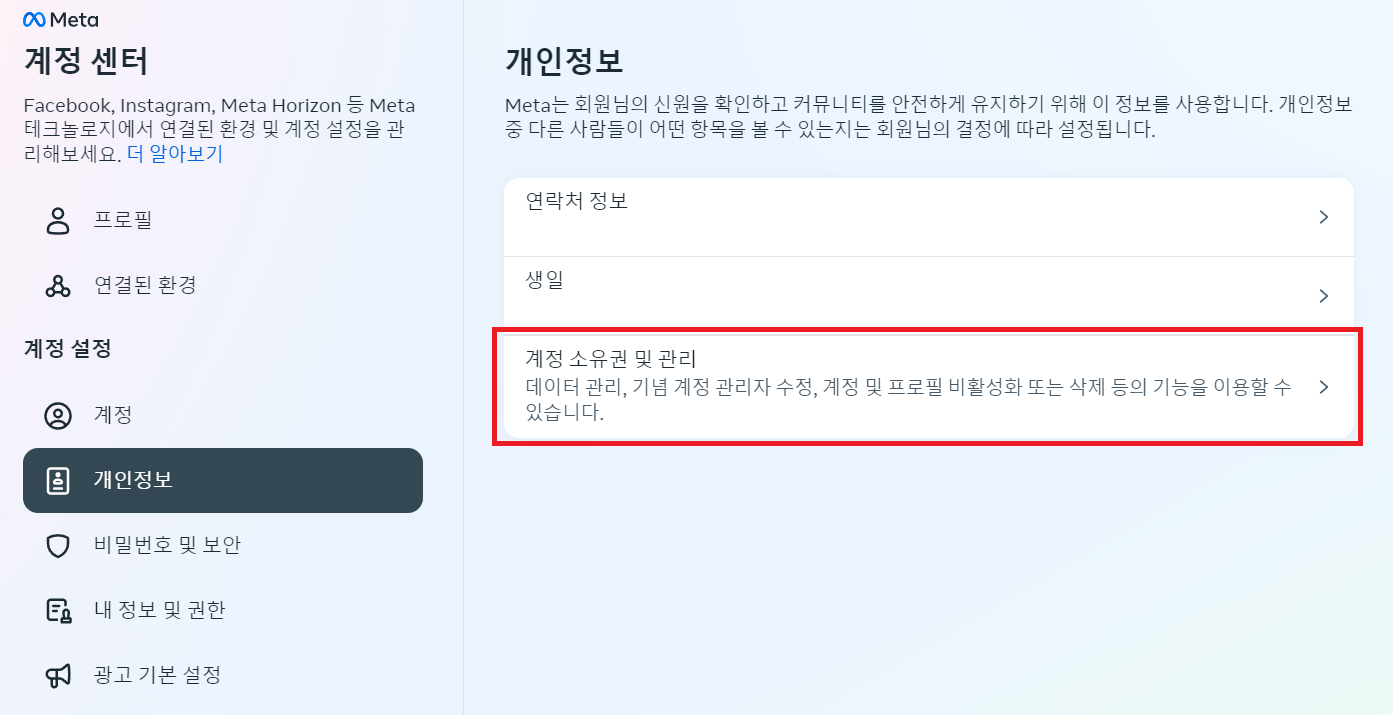Click the 개인정보 ID card icon
Viewport: 1393px width, 715px height.
58,480
